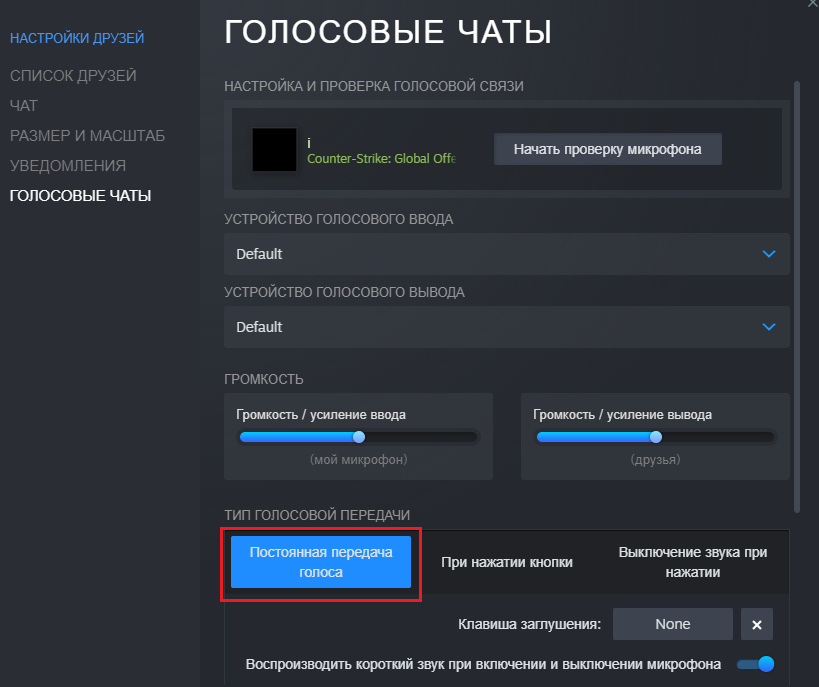The image size is (819, 687).
Task: Toggle mic on/off sound switch
Action: point(755,664)
